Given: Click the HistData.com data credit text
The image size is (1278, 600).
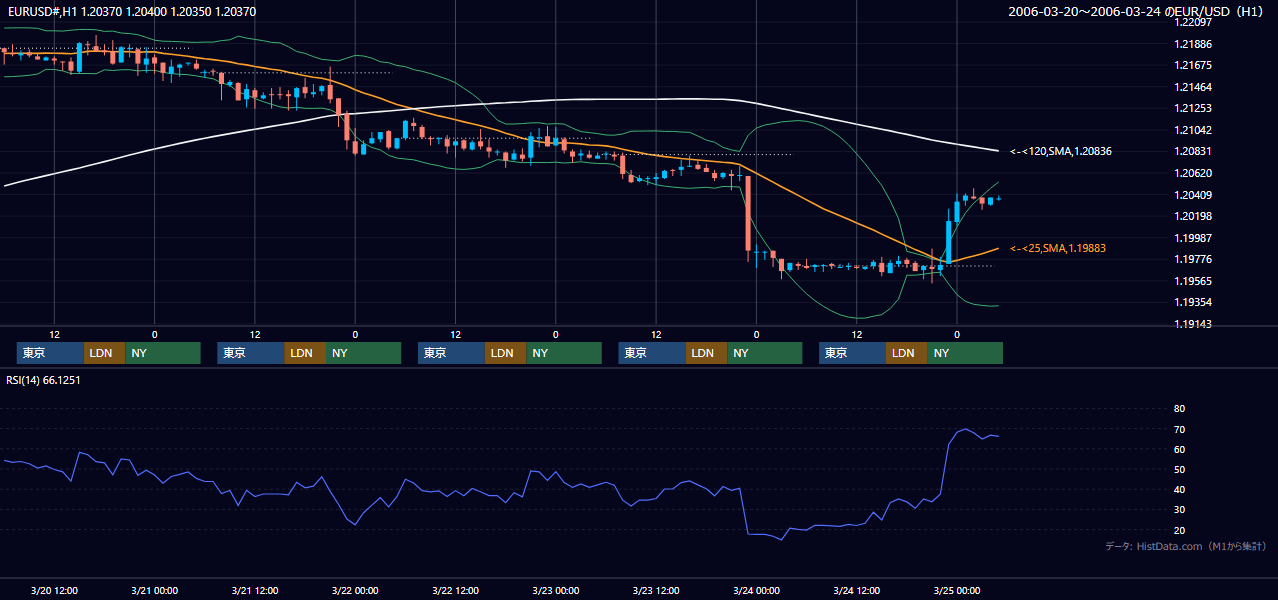Looking at the screenshot, I should [x=1186, y=546].
